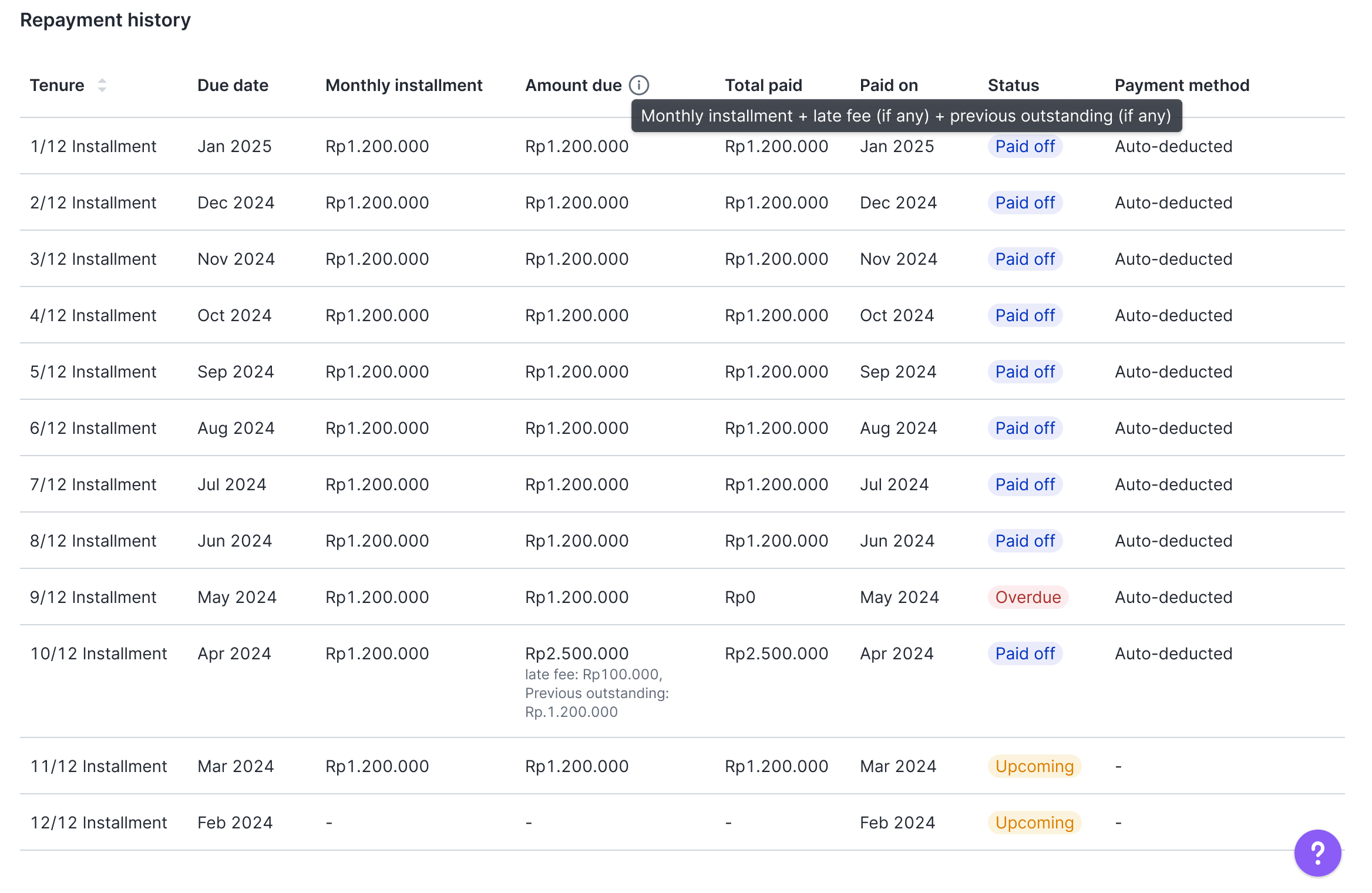Viewport: 1372px width, 893px height.
Task: Click Paid off badge for 1/12 Installment
Action: (x=1024, y=146)
